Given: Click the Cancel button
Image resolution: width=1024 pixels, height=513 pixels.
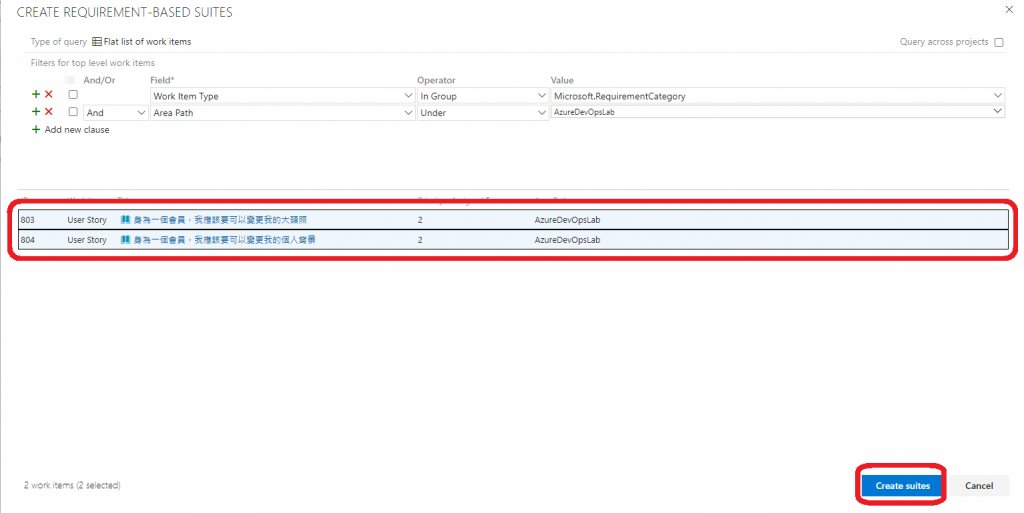Looking at the screenshot, I should (x=979, y=486).
